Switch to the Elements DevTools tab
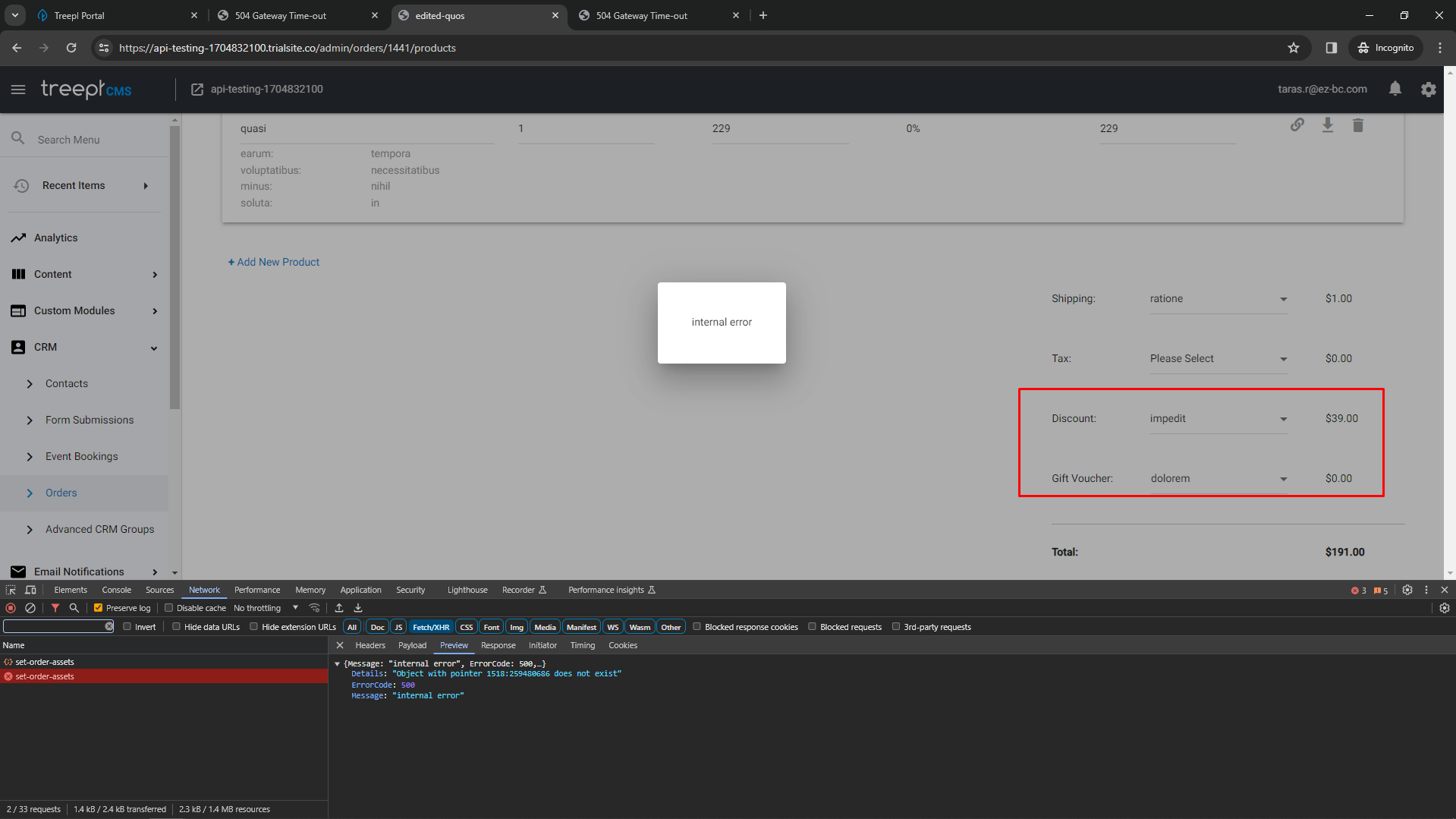 71,590
